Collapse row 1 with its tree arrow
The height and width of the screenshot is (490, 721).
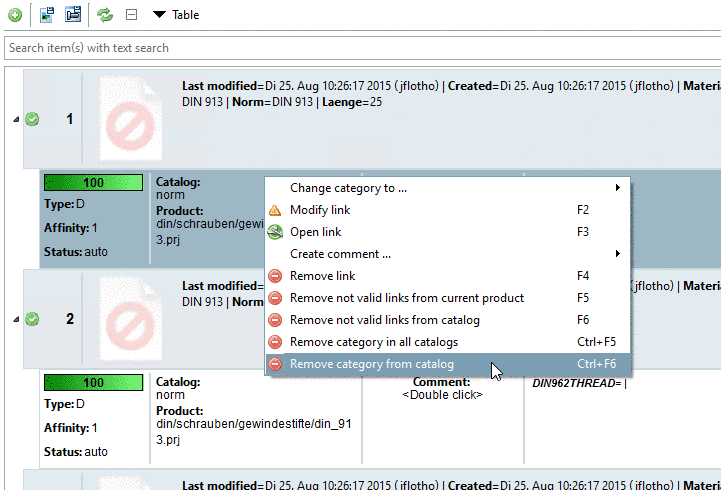click(16, 120)
